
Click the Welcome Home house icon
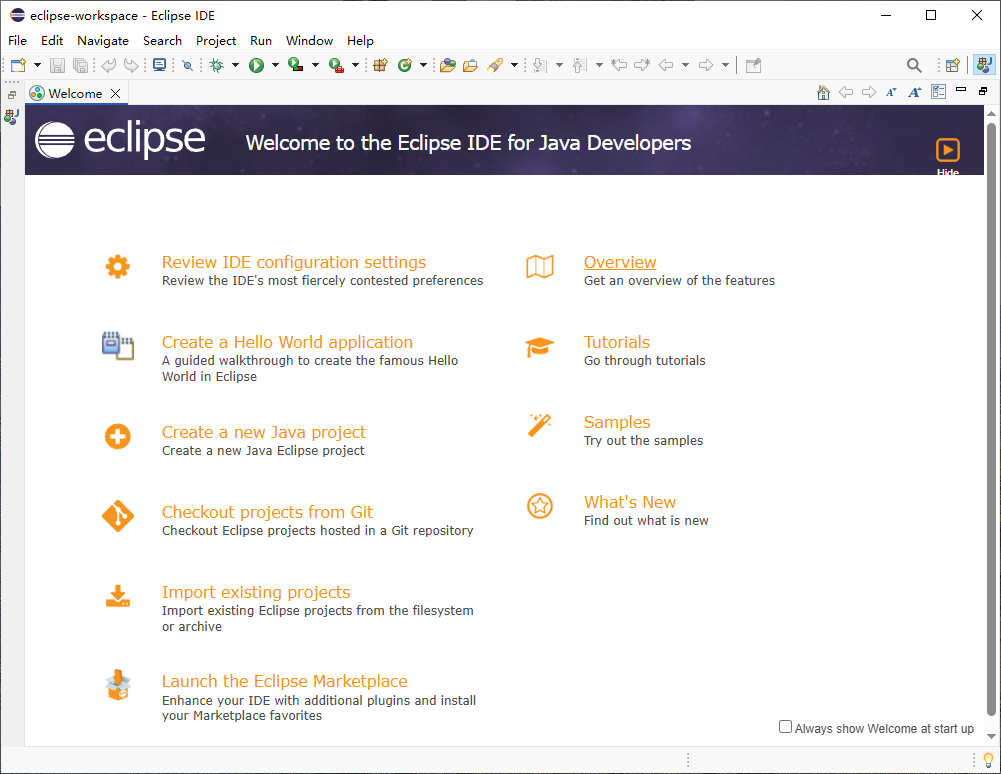tap(824, 93)
